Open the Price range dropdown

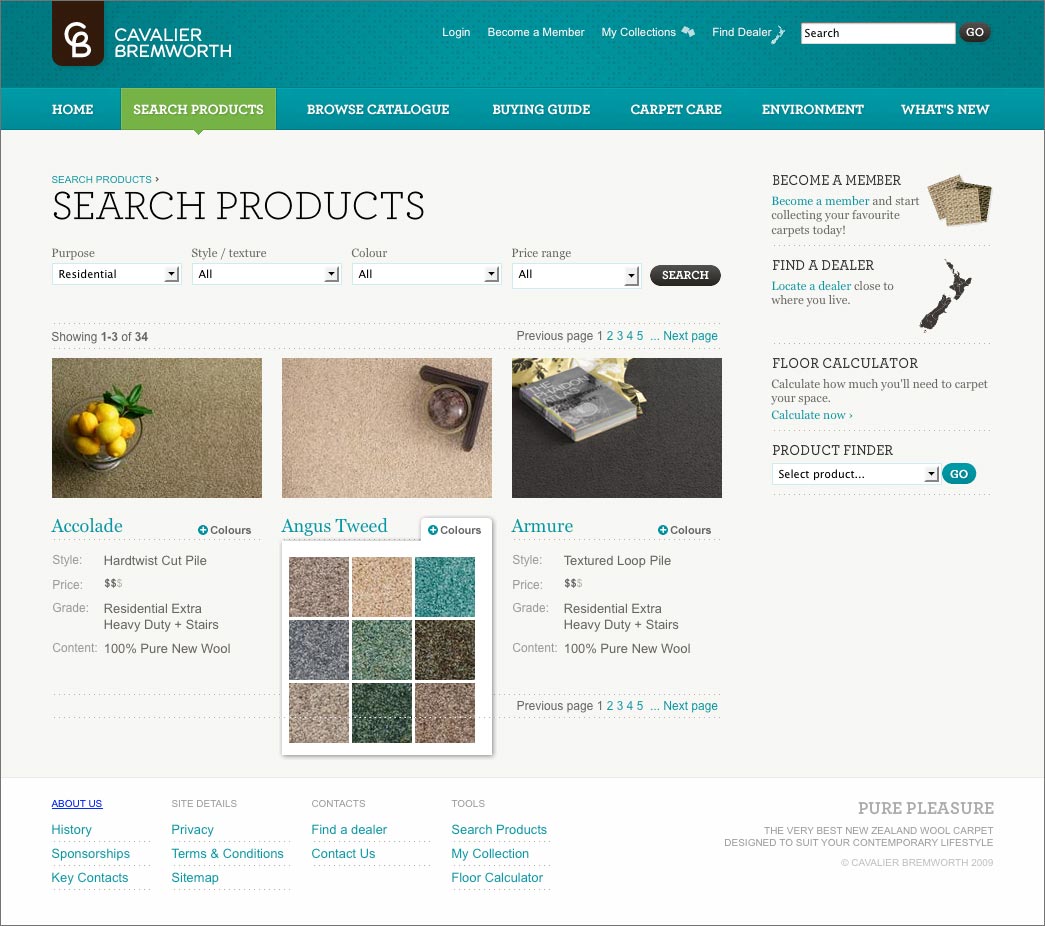[x=576, y=275]
